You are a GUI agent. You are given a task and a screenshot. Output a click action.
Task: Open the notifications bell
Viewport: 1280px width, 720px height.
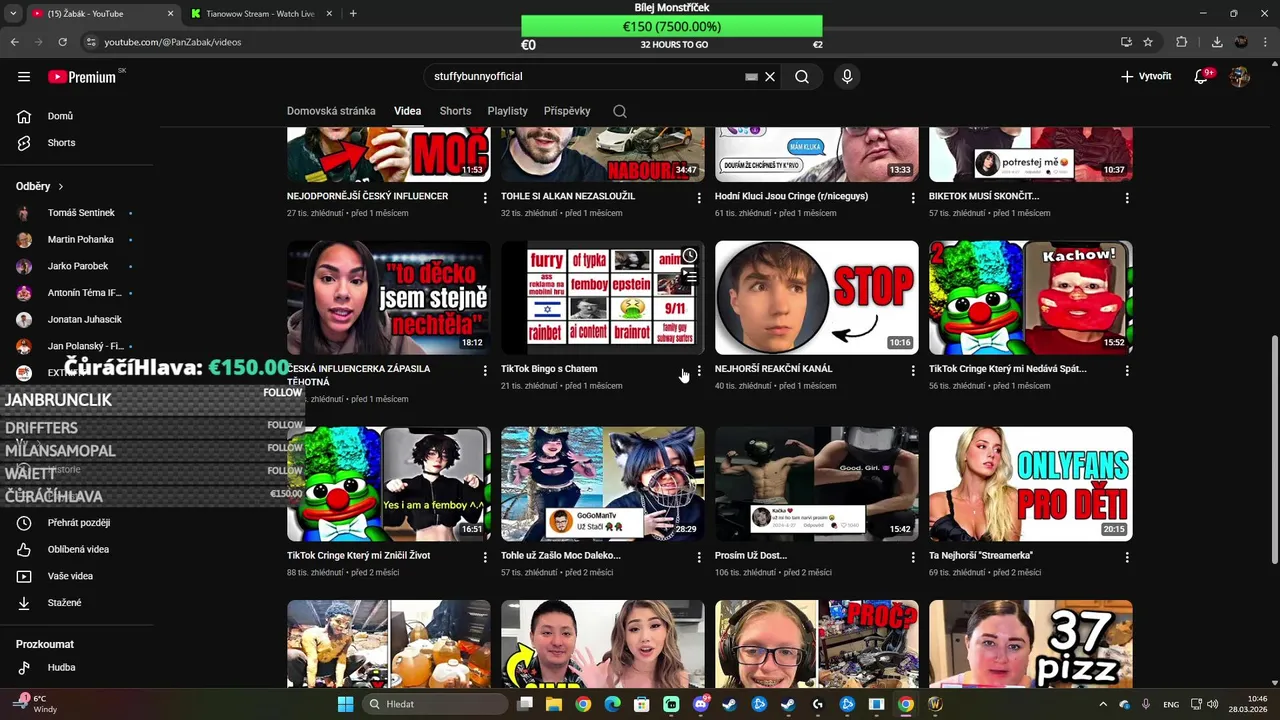click(1202, 76)
